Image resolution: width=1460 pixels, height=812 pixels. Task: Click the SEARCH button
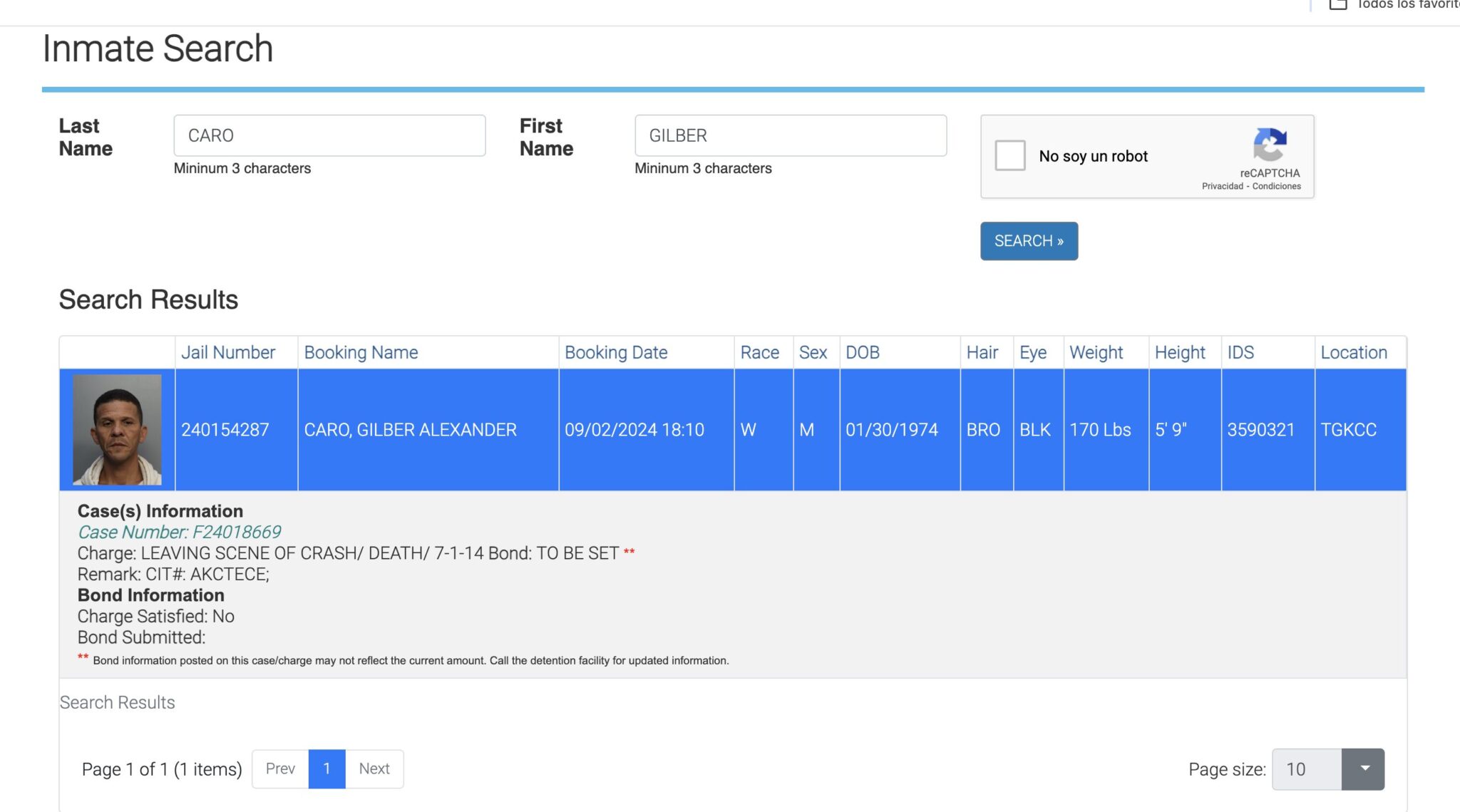(x=1029, y=241)
